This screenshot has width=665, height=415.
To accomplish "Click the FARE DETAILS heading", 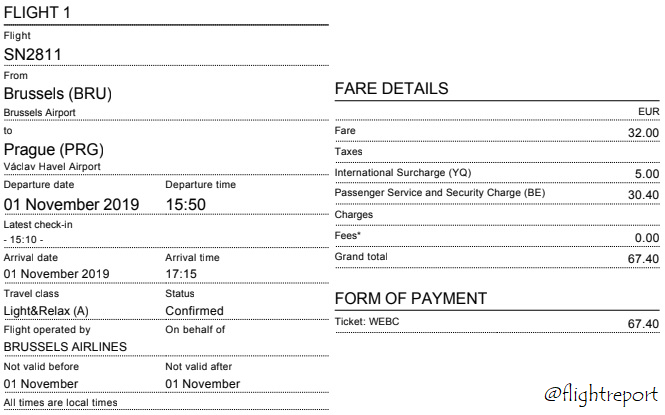I will [391, 89].
